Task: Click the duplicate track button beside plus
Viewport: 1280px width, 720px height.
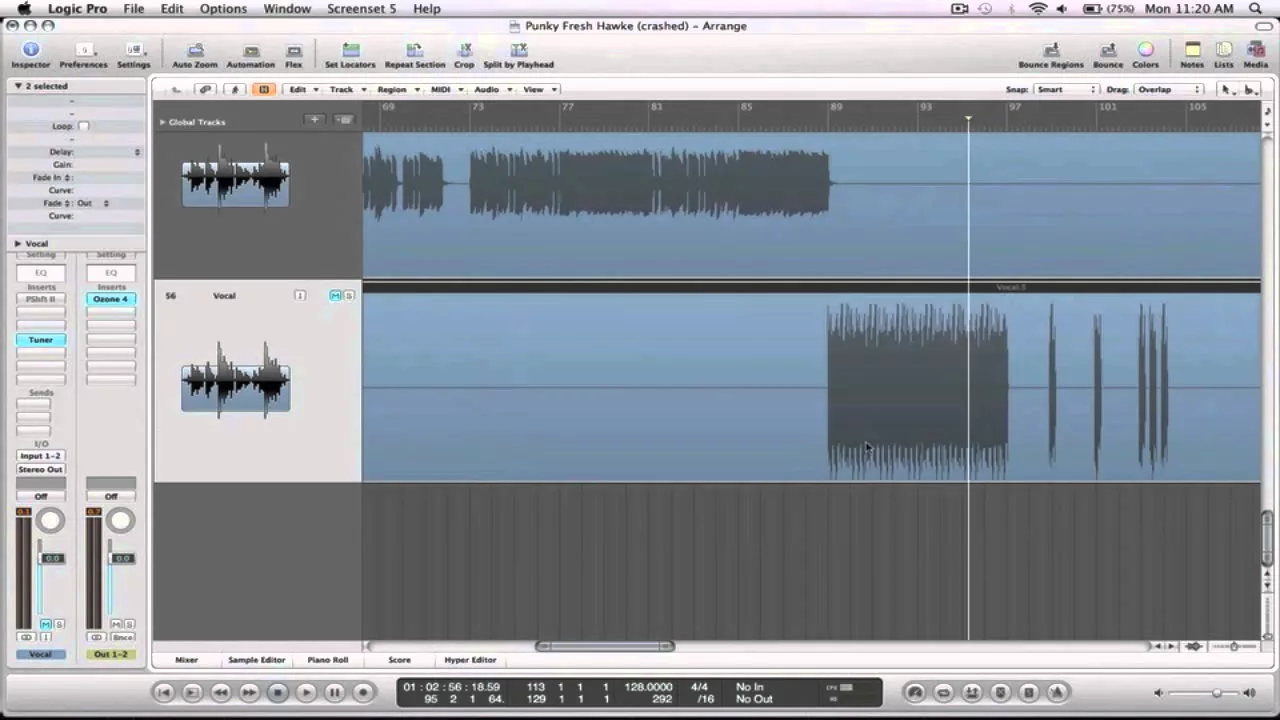Action: [x=344, y=120]
